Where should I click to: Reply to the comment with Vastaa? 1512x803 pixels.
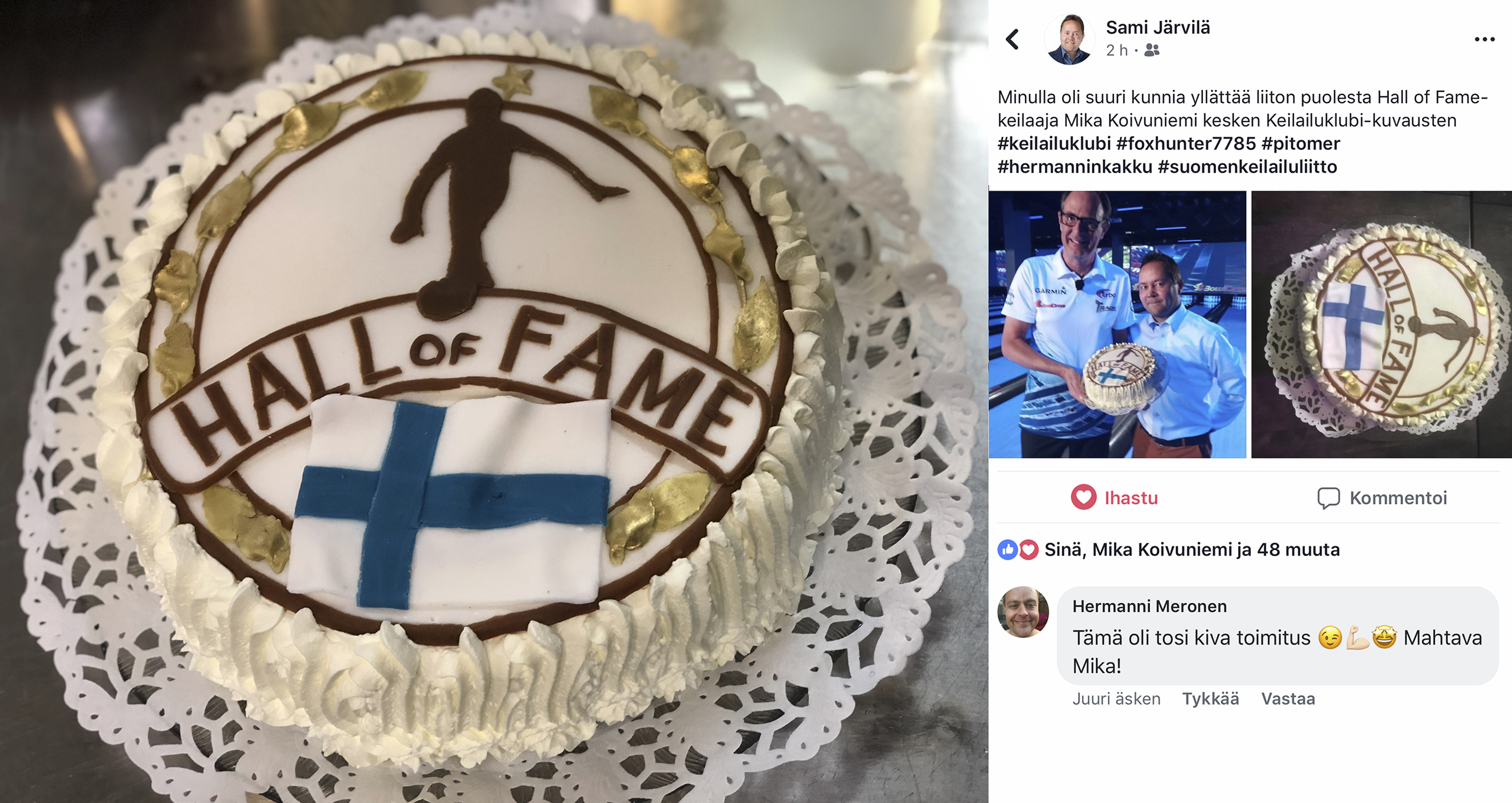click(x=1288, y=699)
